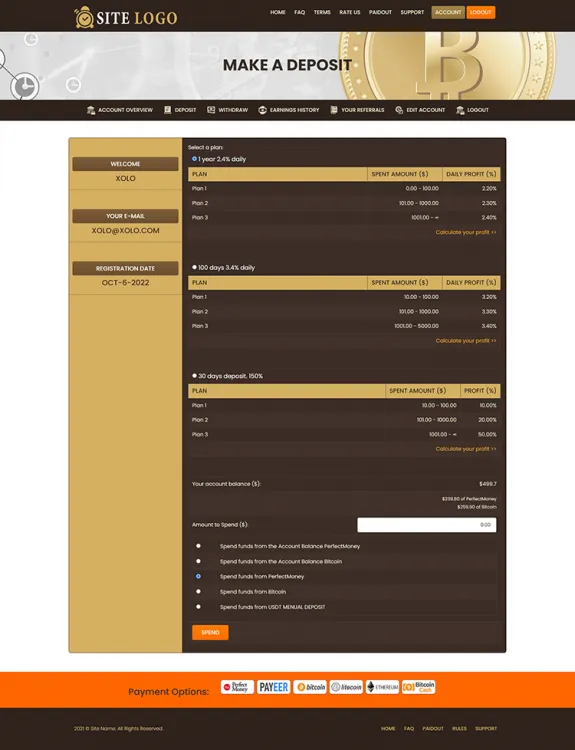This screenshot has width=575, height=750.
Task: Select the 1 year 2.4% daily plan
Action: (194, 159)
